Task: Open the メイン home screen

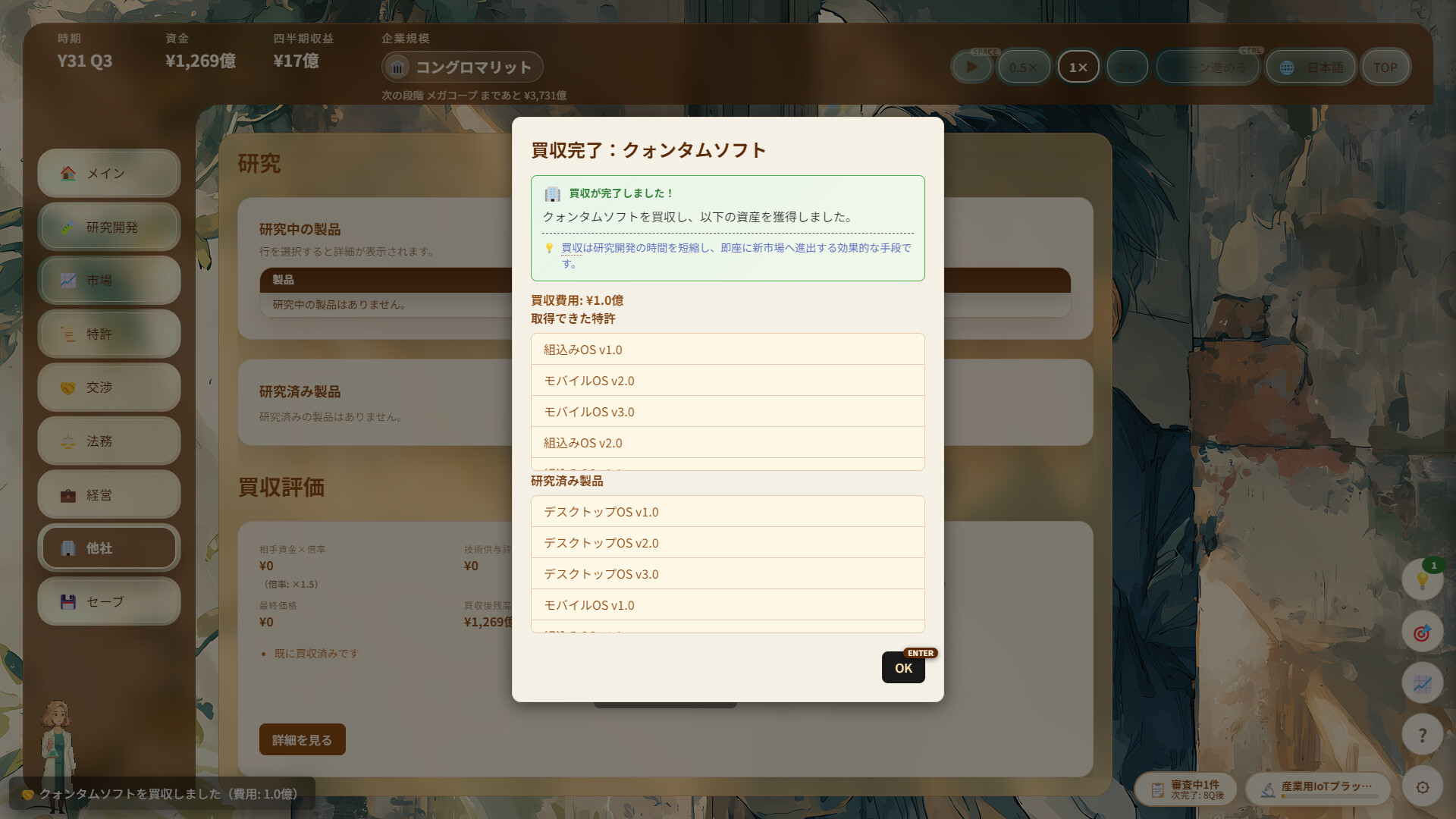Action: (108, 173)
